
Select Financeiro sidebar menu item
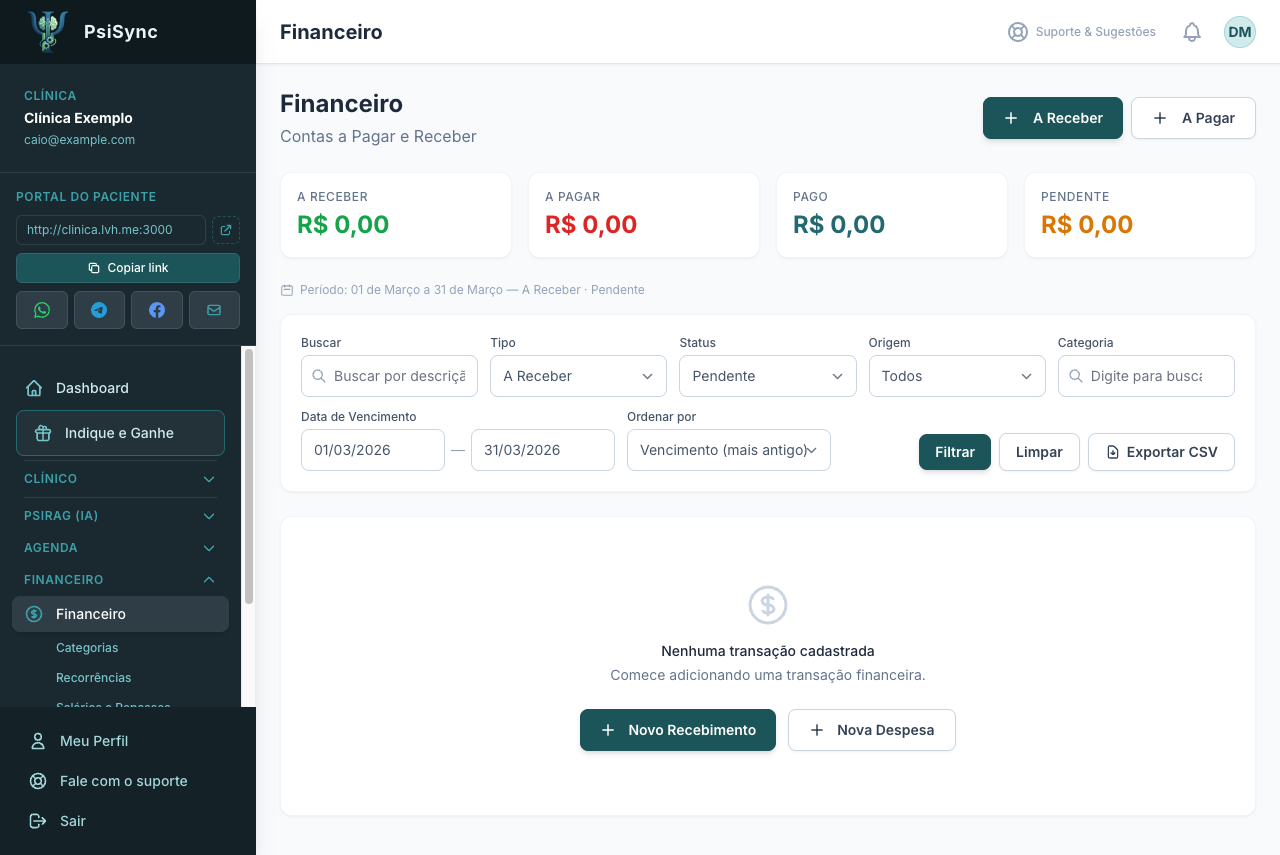click(120, 614)
